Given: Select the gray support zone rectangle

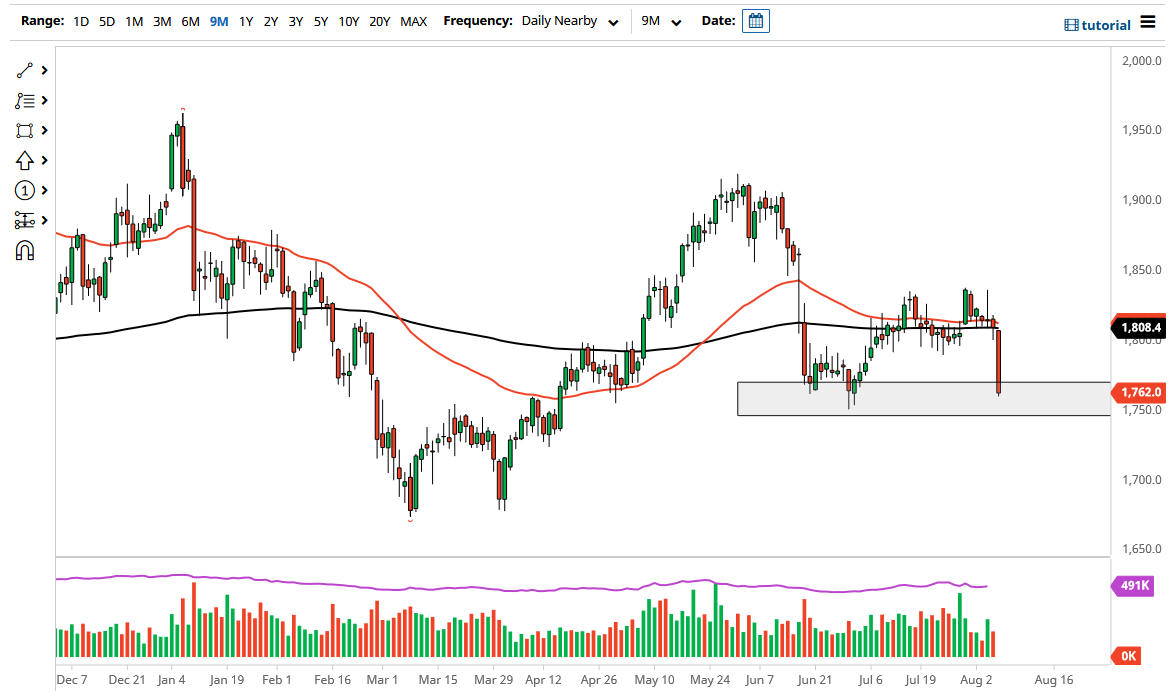Looking at the screenshot, I should [923, 399].
